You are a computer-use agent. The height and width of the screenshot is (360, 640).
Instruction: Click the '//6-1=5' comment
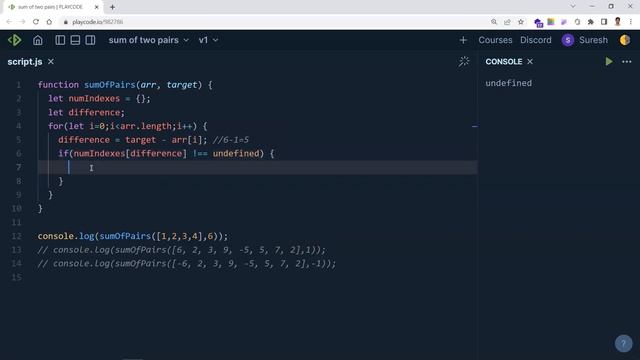pos(231,140)
